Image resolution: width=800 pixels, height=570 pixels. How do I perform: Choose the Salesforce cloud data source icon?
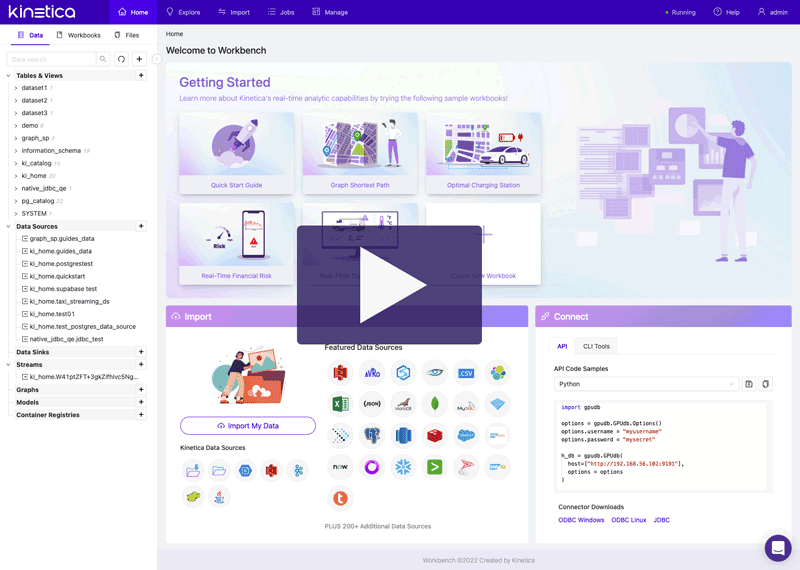(x=466, y=435)
